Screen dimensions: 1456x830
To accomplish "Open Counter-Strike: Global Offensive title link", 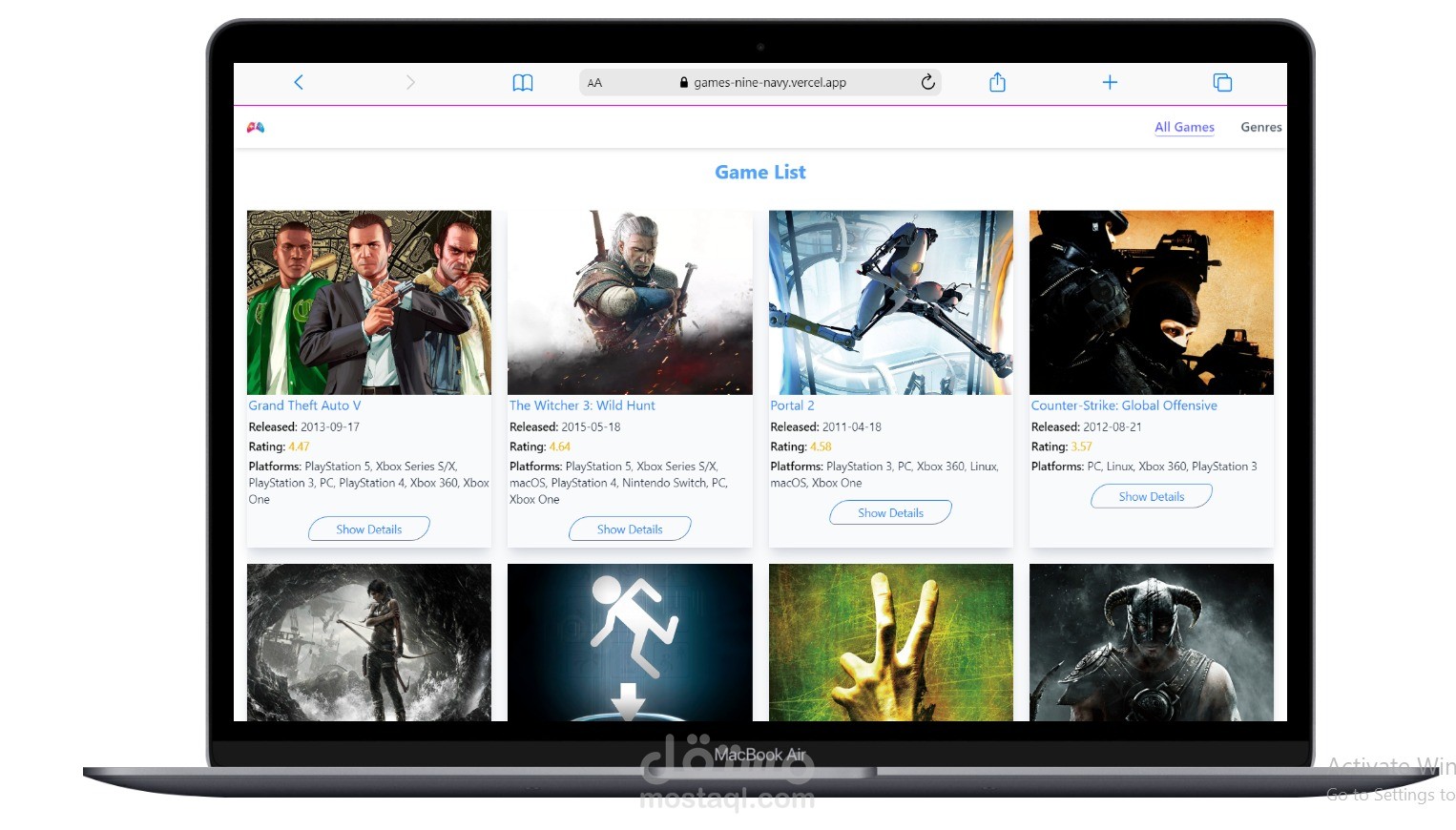I will [x=1124, y=405].
